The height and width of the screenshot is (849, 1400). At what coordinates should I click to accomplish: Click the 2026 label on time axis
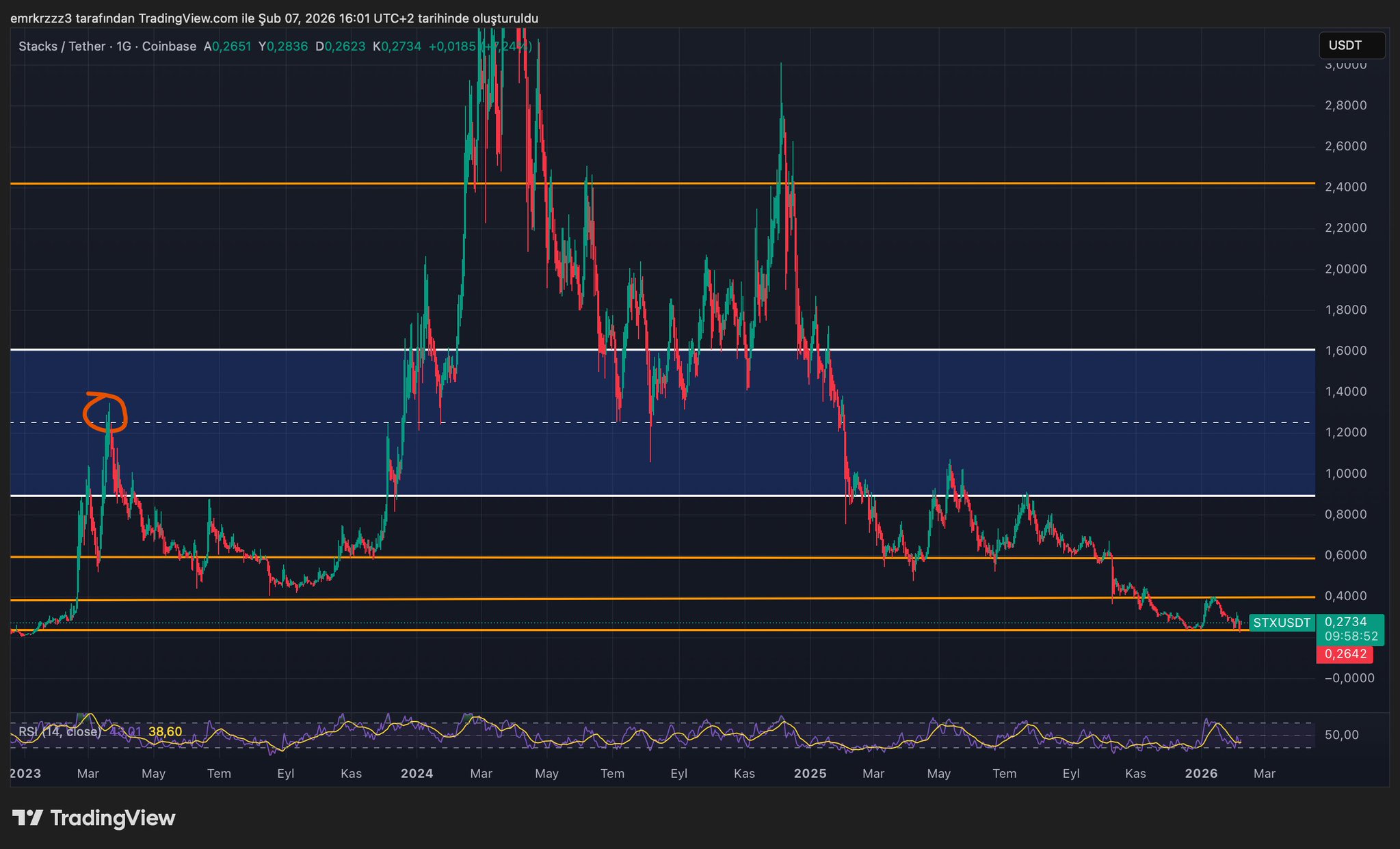coord(1200,774)
